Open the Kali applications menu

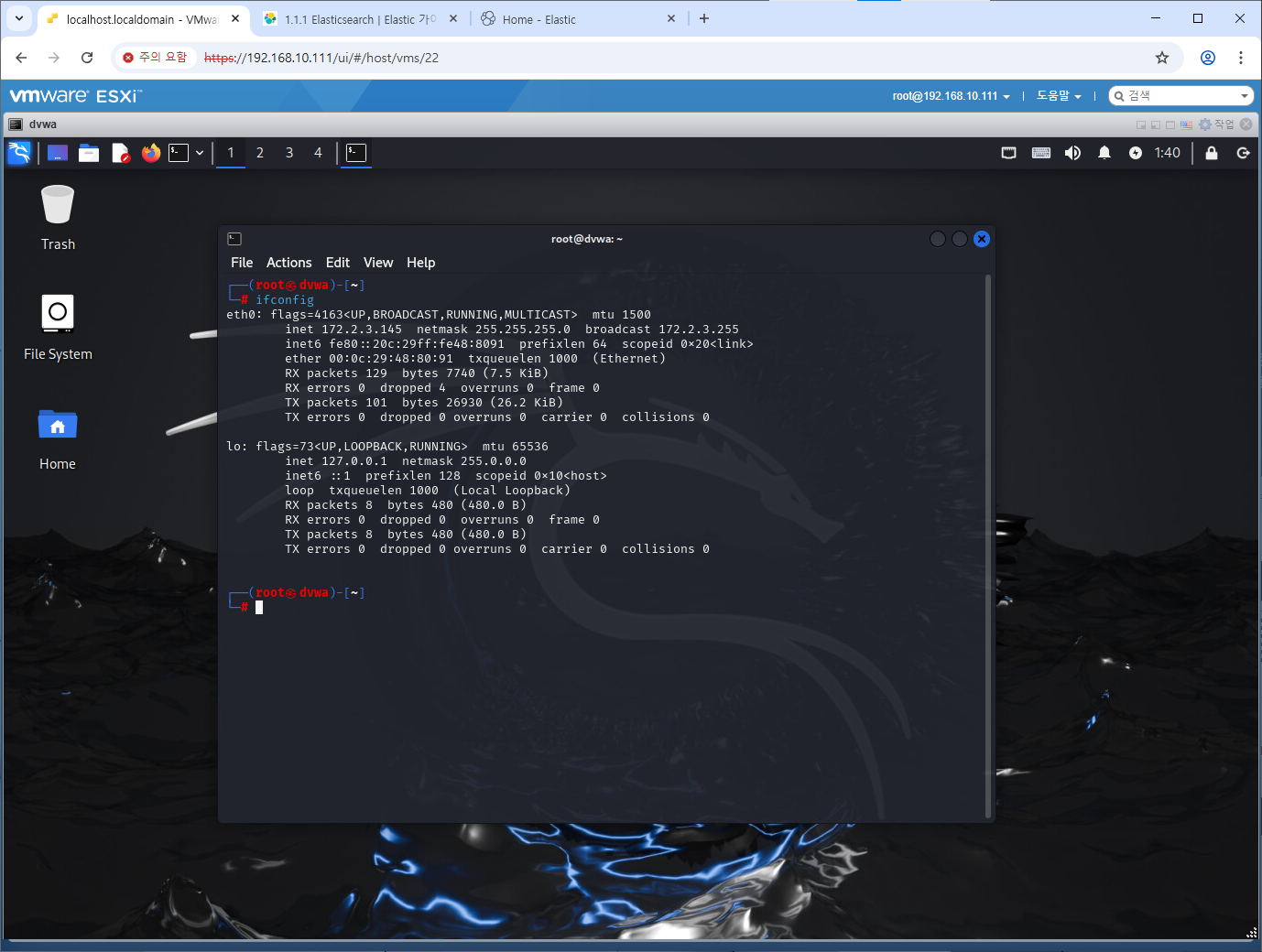tap(19, 153)
